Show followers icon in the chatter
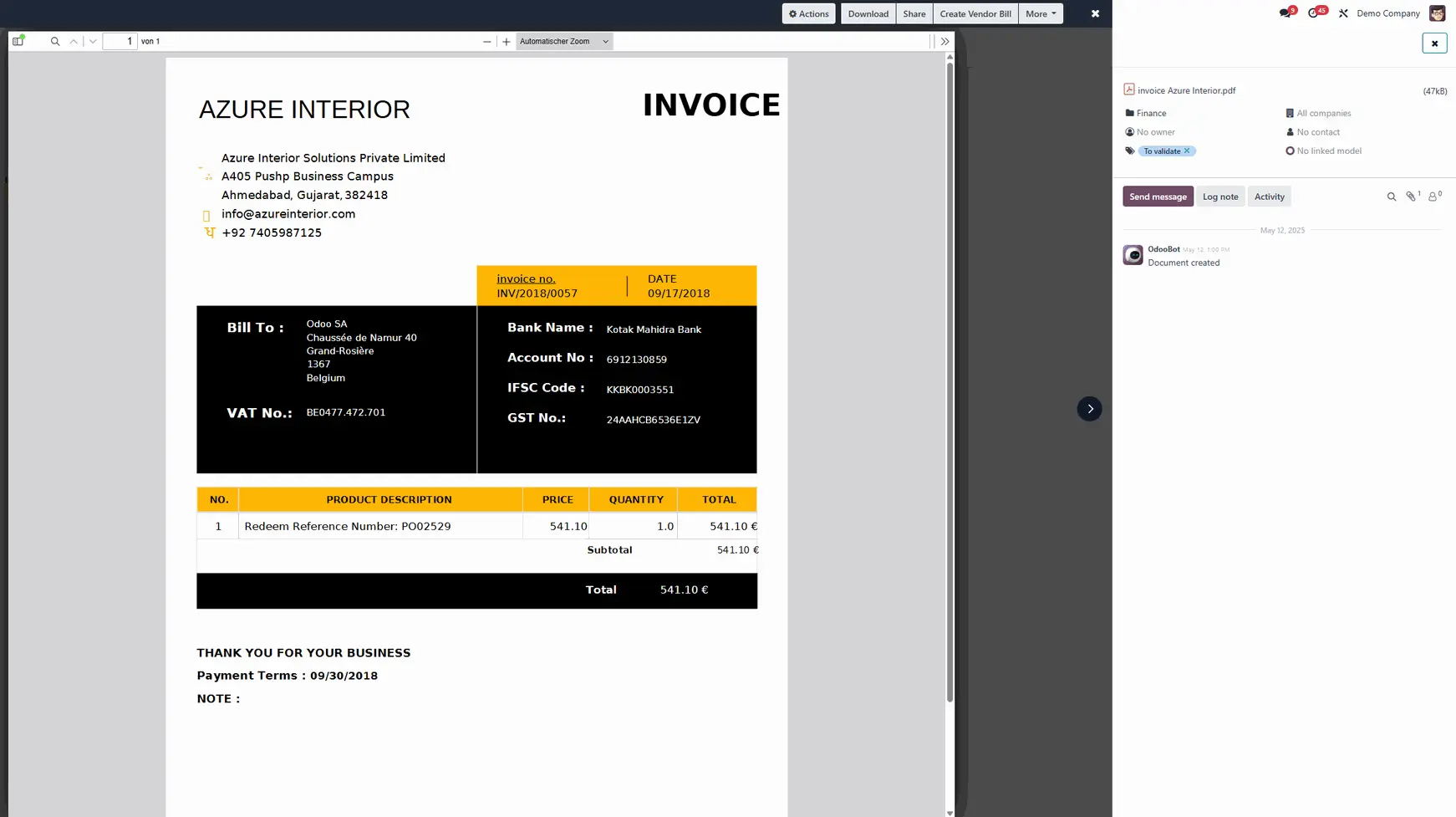1456x817 pixels. point(1434,197)
